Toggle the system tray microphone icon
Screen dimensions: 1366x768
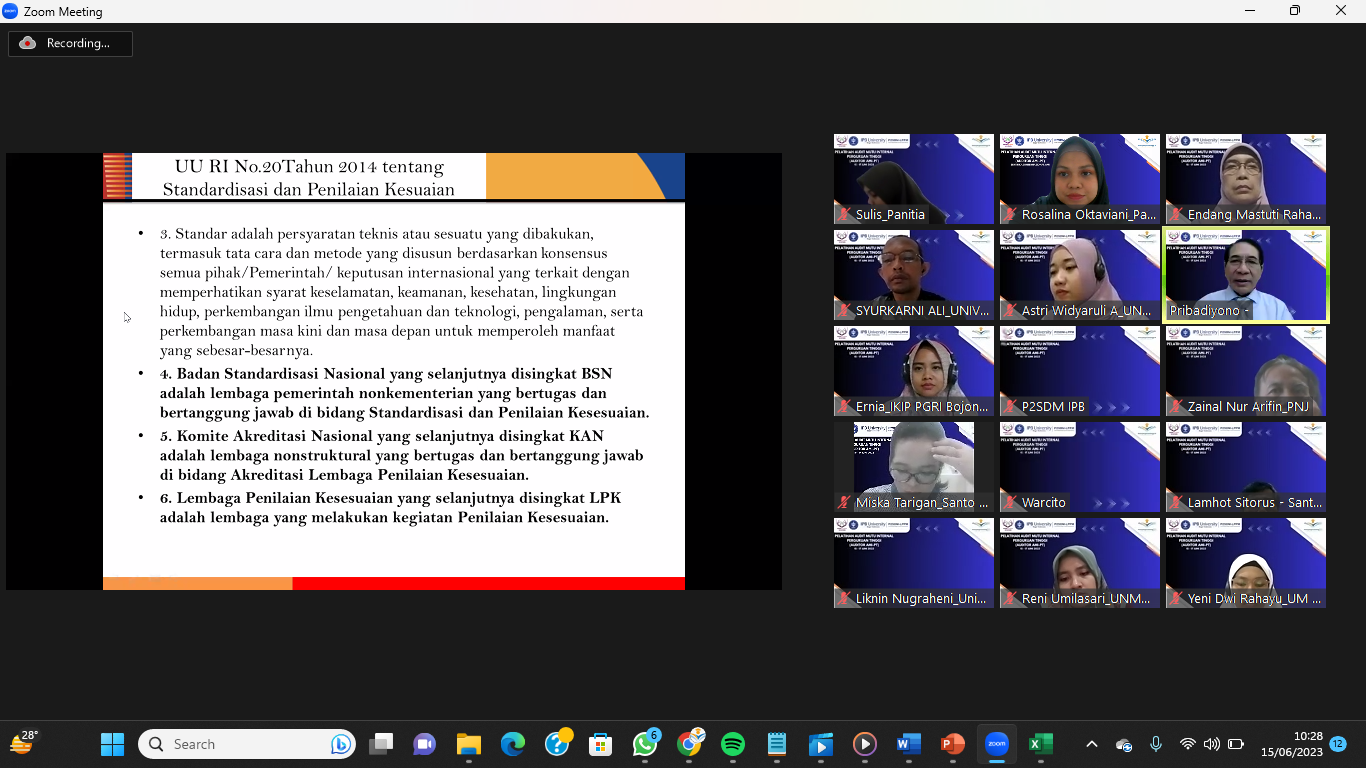1156,744
